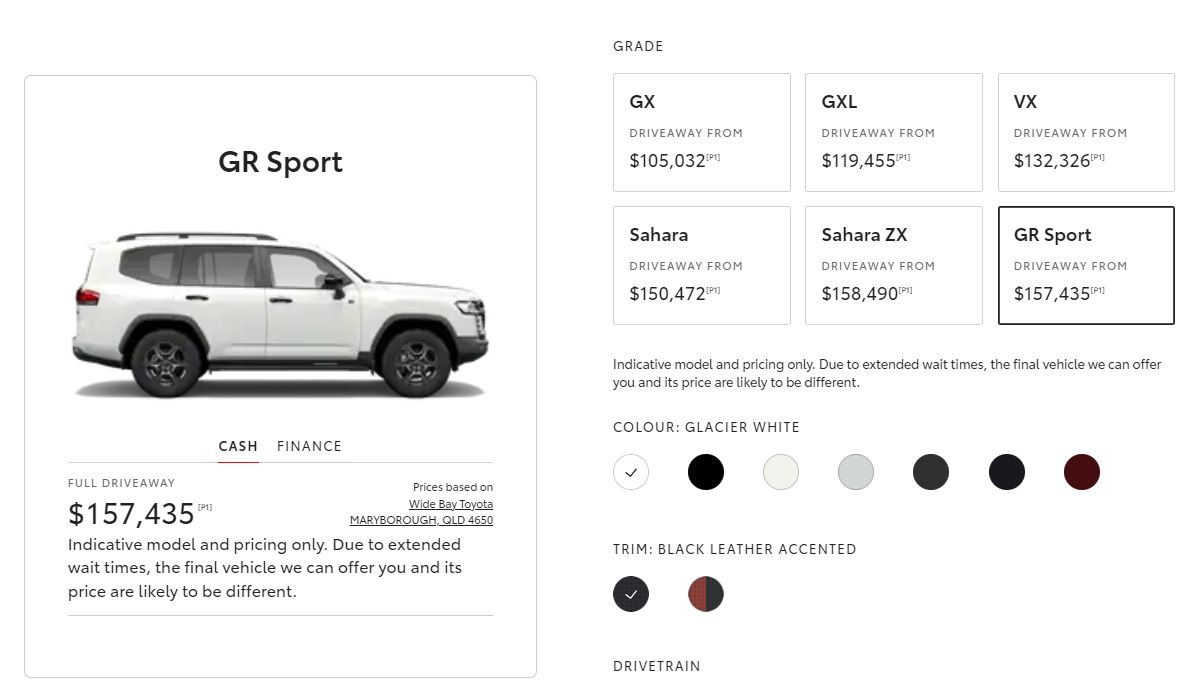Select the GX grade card

pyautogui.click(x=701, y=132)
